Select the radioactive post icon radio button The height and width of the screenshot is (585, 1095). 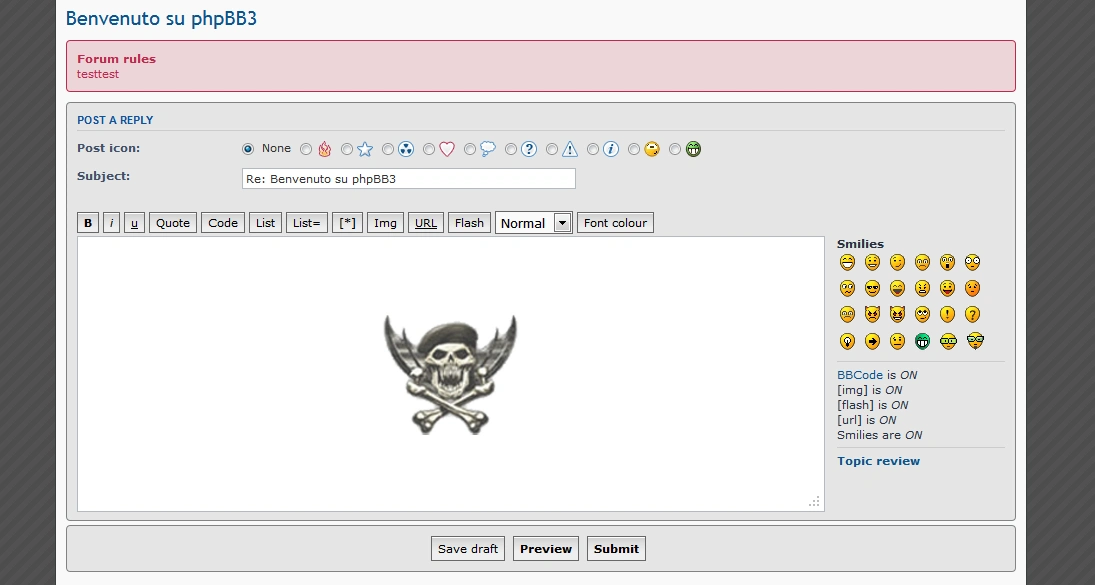[388, 149]
